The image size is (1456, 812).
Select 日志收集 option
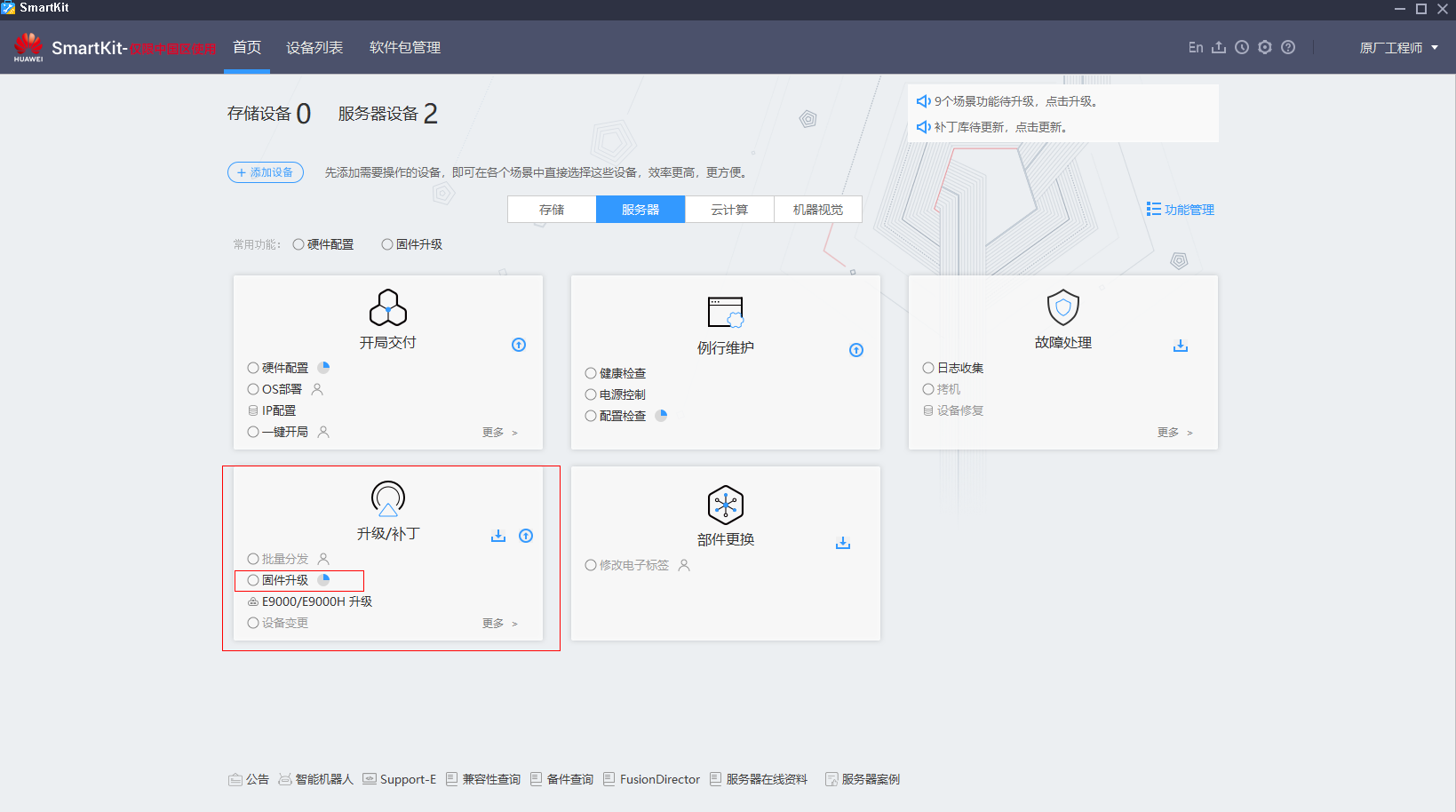(953, 368)
